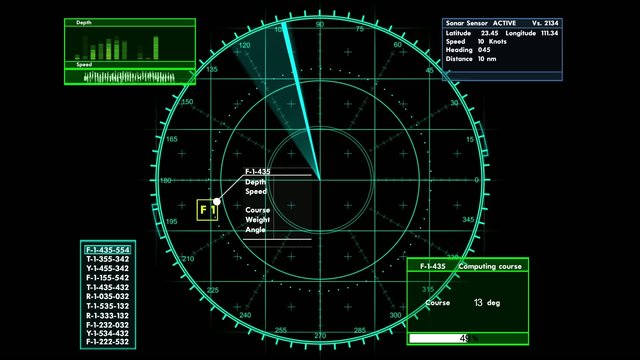This screenshot has height=360, width=640.
Task: Click the white target dot beside F1
Action: coord(217,201)
